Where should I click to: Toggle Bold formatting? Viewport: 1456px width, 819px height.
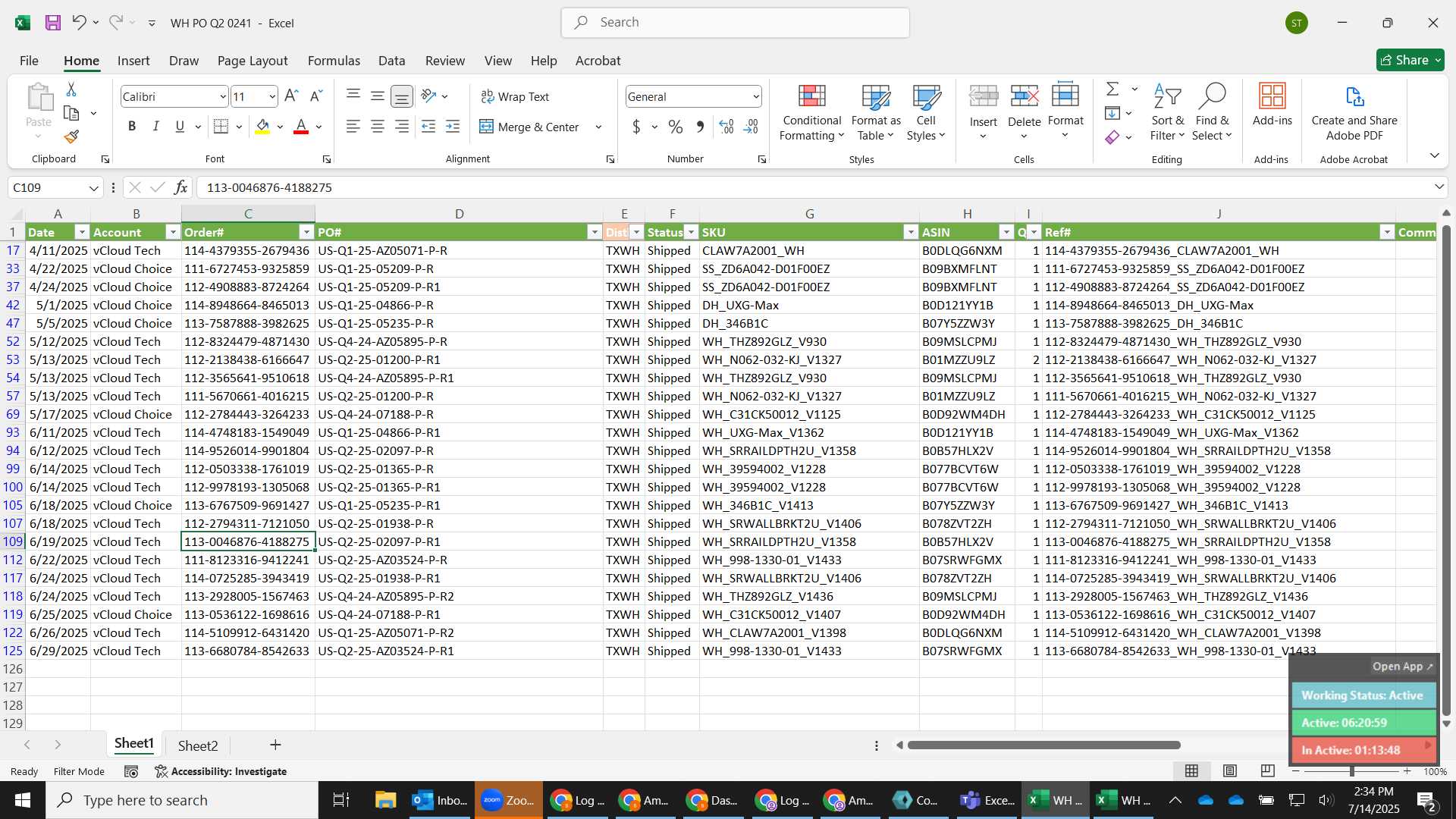pyautogui.click(x=132, y=127)
